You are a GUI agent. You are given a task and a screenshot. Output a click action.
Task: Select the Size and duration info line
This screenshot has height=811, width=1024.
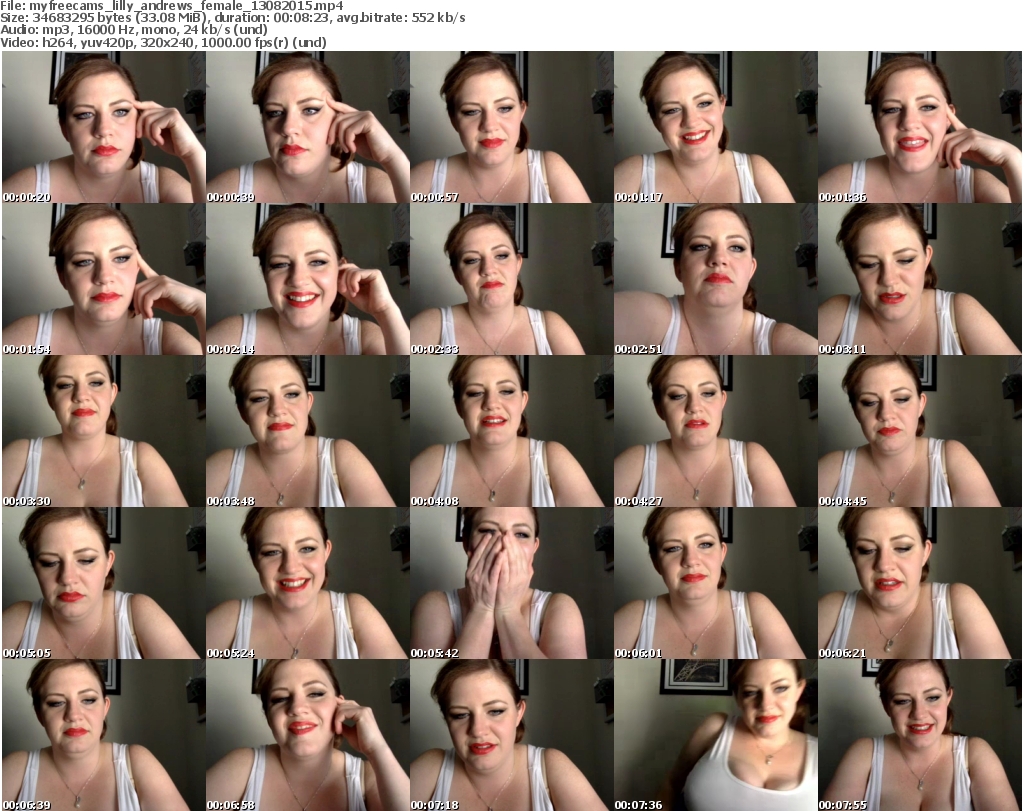(233, 18)
